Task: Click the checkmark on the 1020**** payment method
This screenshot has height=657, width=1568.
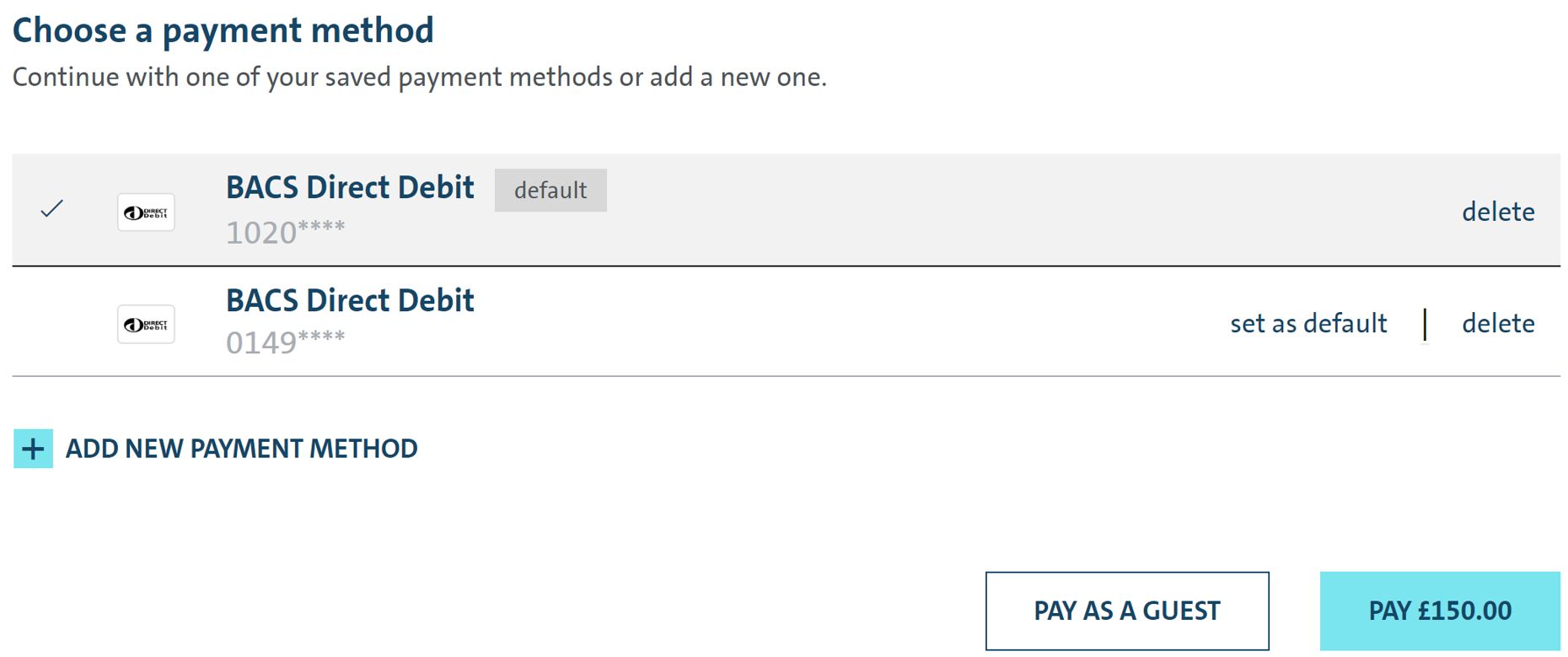Action: point(52,208)
